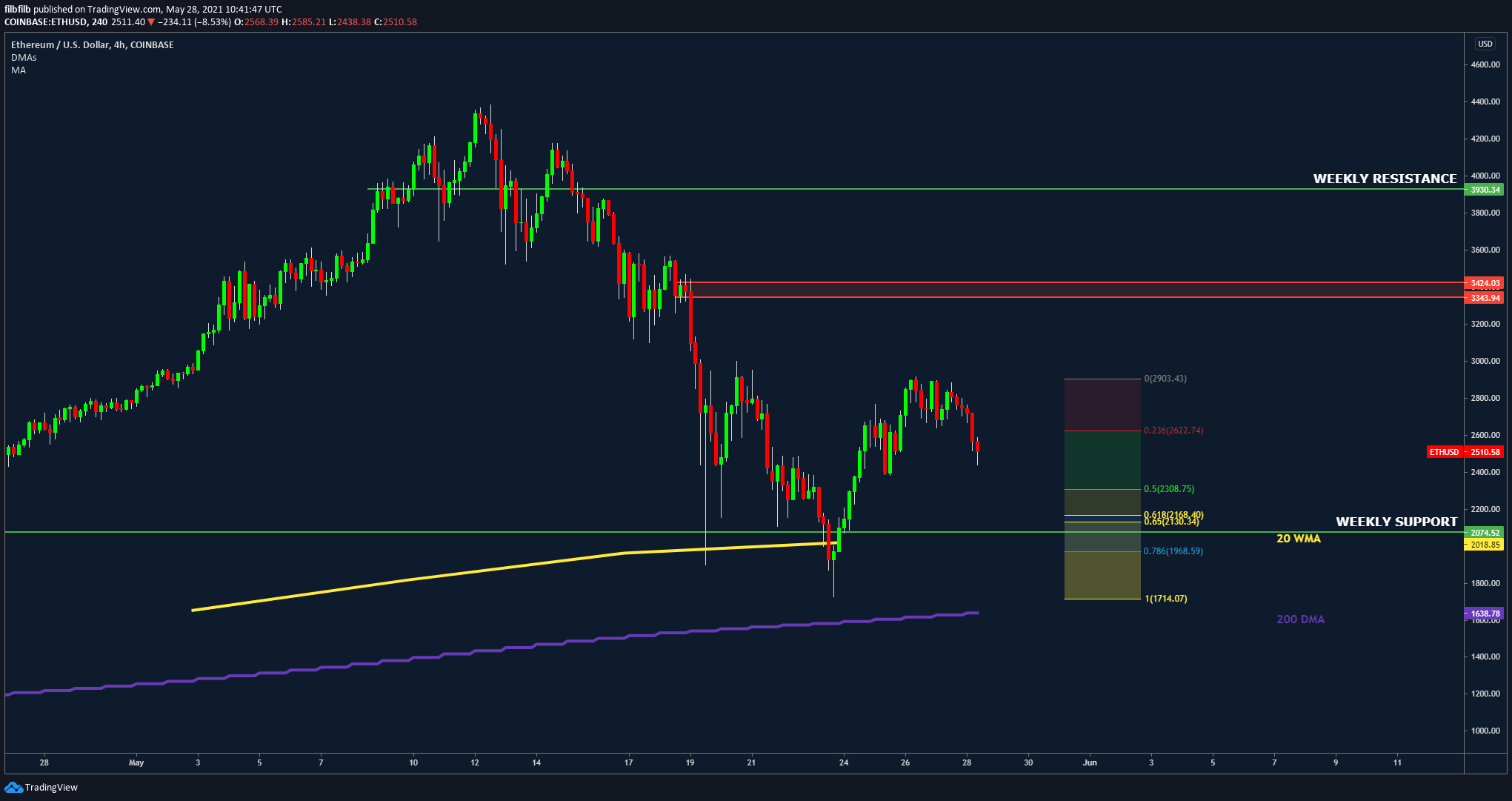Click the TradingView cloud logo icon
The width and height of the screenshot is (1512, 801).
(x=13, y=787)
